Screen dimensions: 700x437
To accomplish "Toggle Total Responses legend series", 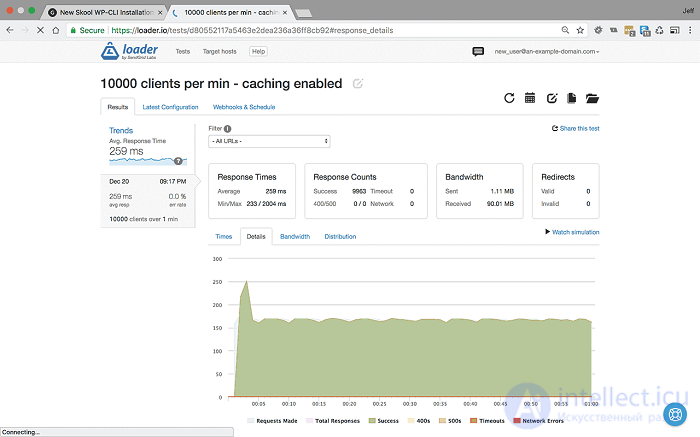I will [x=333, y=420].
